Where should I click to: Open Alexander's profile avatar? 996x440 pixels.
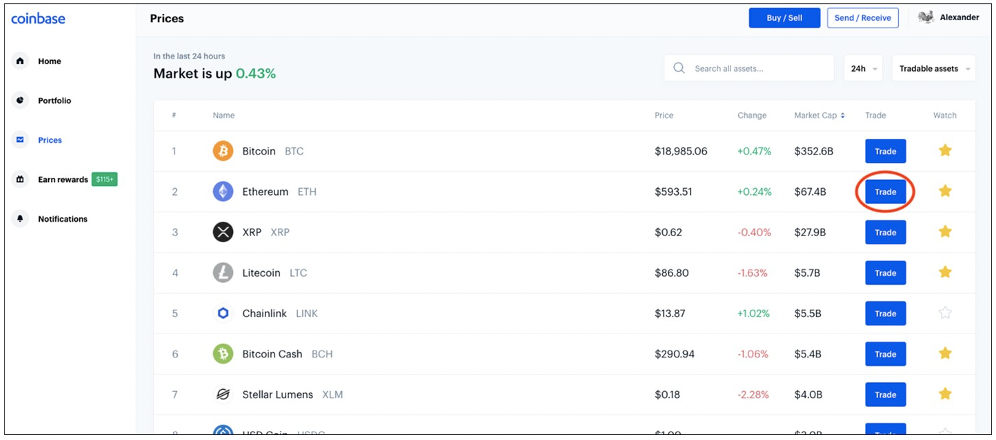925,17
